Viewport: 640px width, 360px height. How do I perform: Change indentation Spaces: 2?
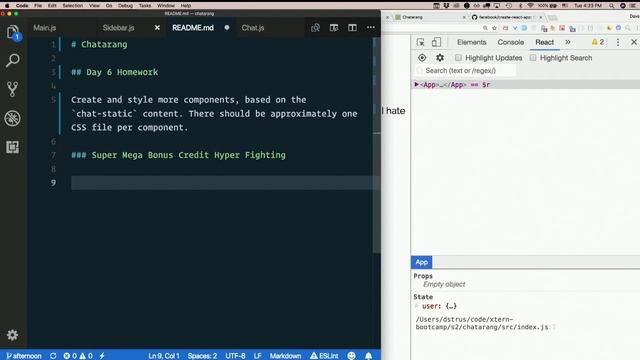point(202,356)
